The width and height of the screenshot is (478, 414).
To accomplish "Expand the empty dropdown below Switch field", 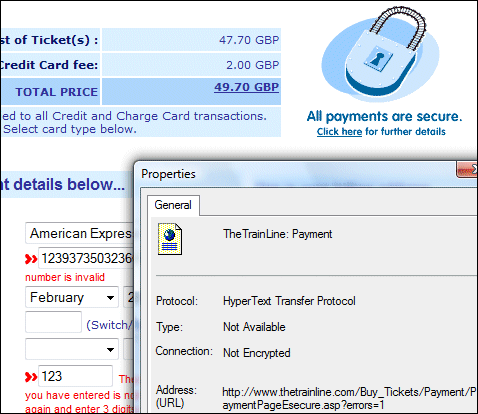I will (72, 349).
